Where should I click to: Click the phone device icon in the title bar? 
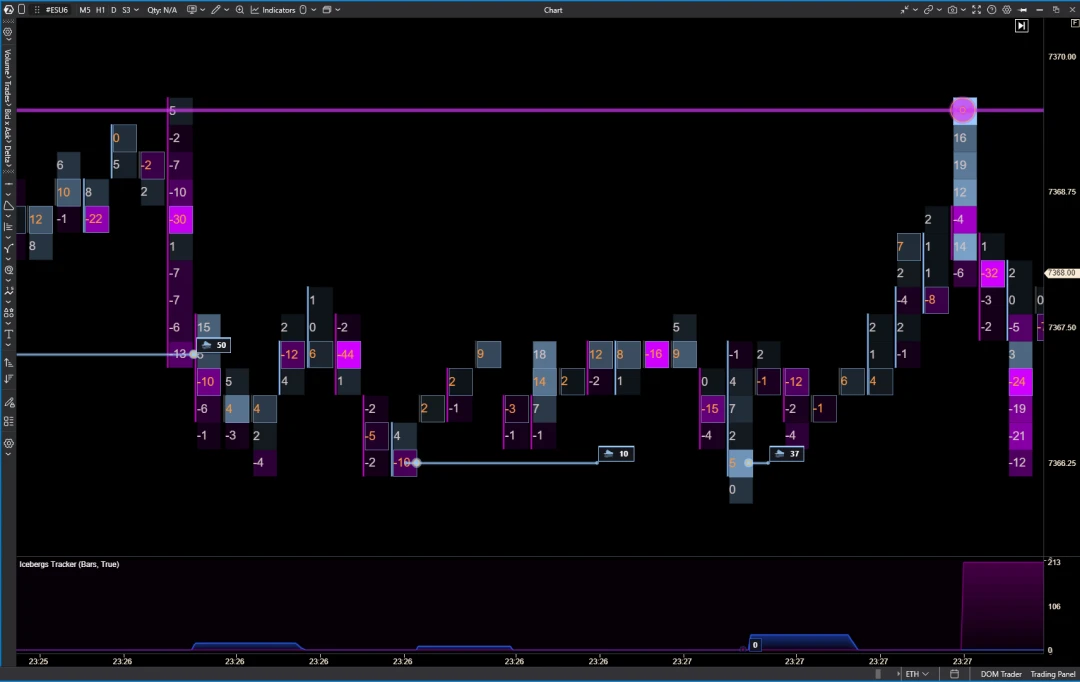coord(21,10)
